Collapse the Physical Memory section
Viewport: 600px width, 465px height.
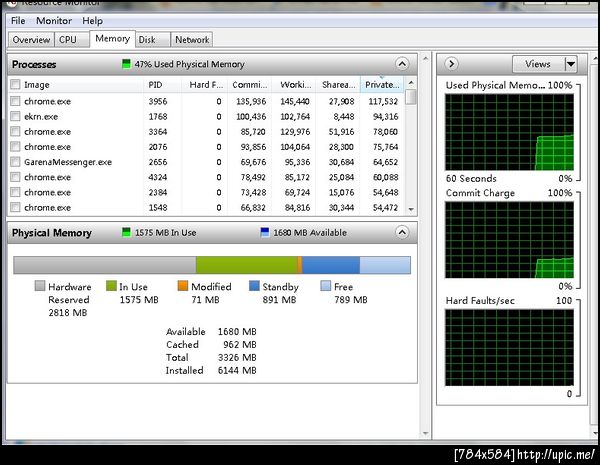pos(402,232)
